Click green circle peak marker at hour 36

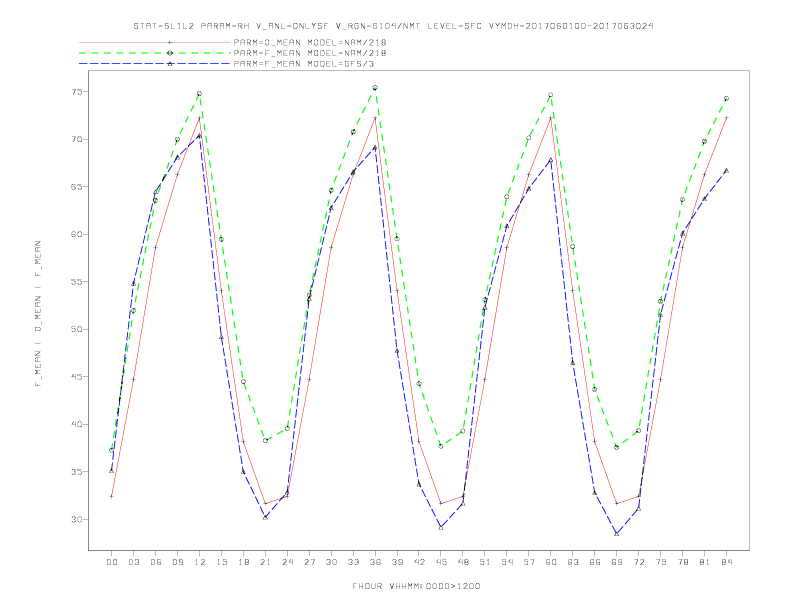coord(375,88)
